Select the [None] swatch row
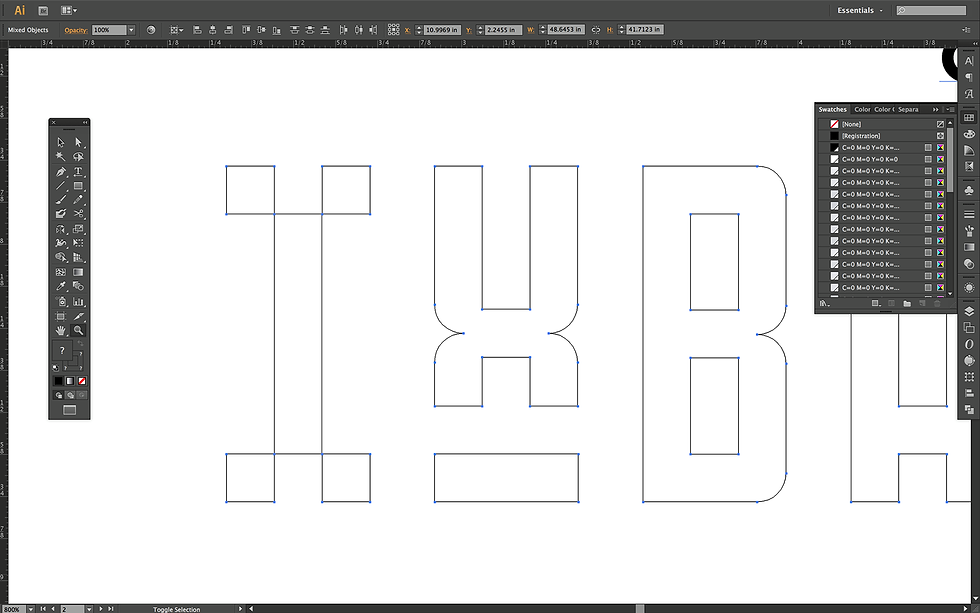This screenshot has height=613, width=980. click(x=882, y=124)
